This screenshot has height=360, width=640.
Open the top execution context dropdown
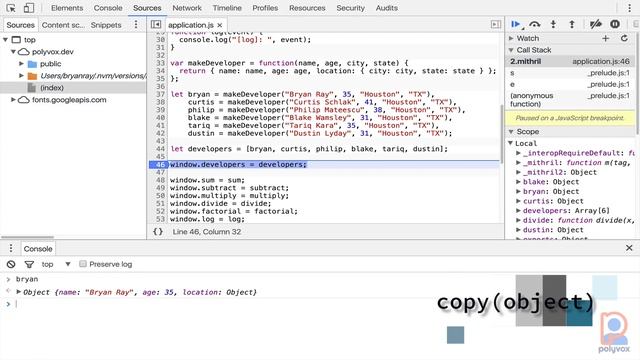56,264
